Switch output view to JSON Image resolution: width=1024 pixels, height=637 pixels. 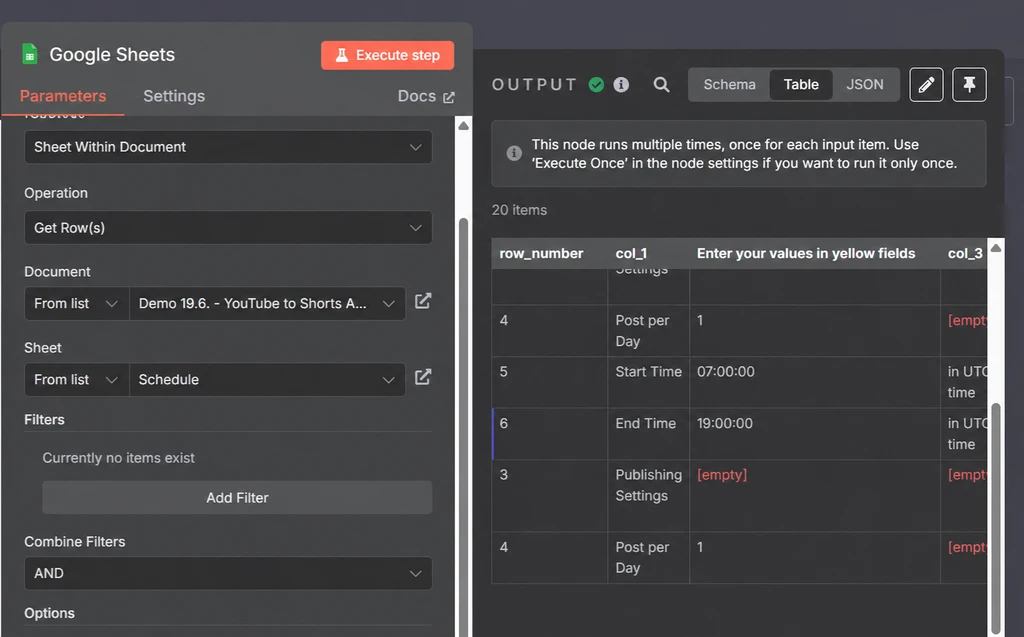865,85
